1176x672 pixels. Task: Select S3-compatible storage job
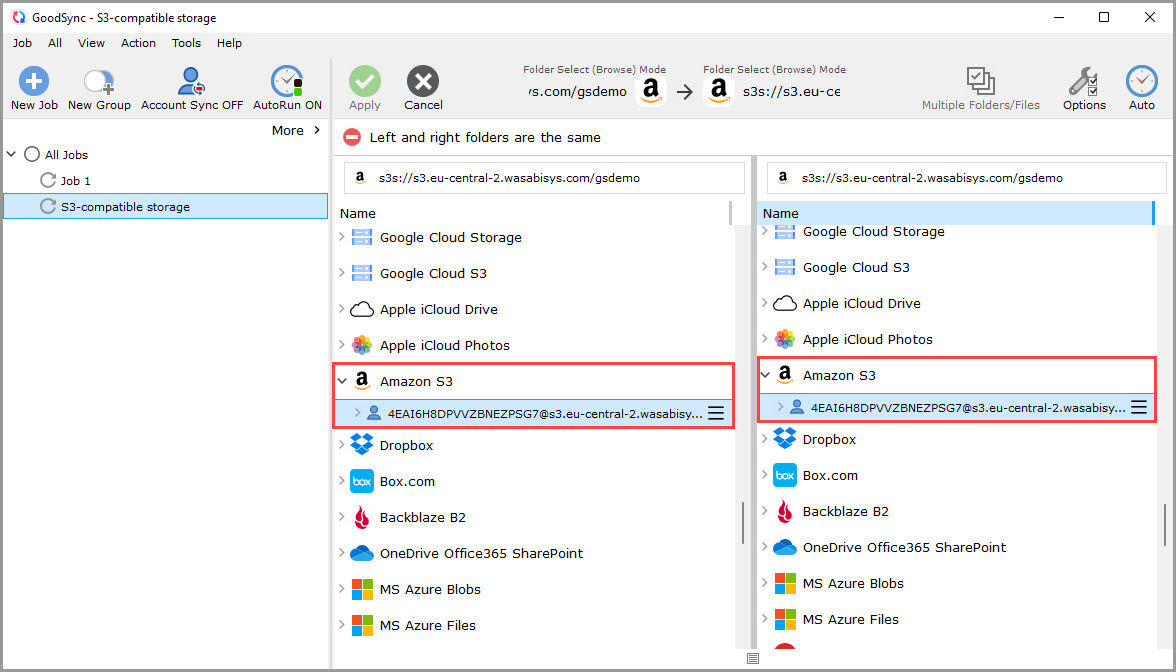point(166,206)
